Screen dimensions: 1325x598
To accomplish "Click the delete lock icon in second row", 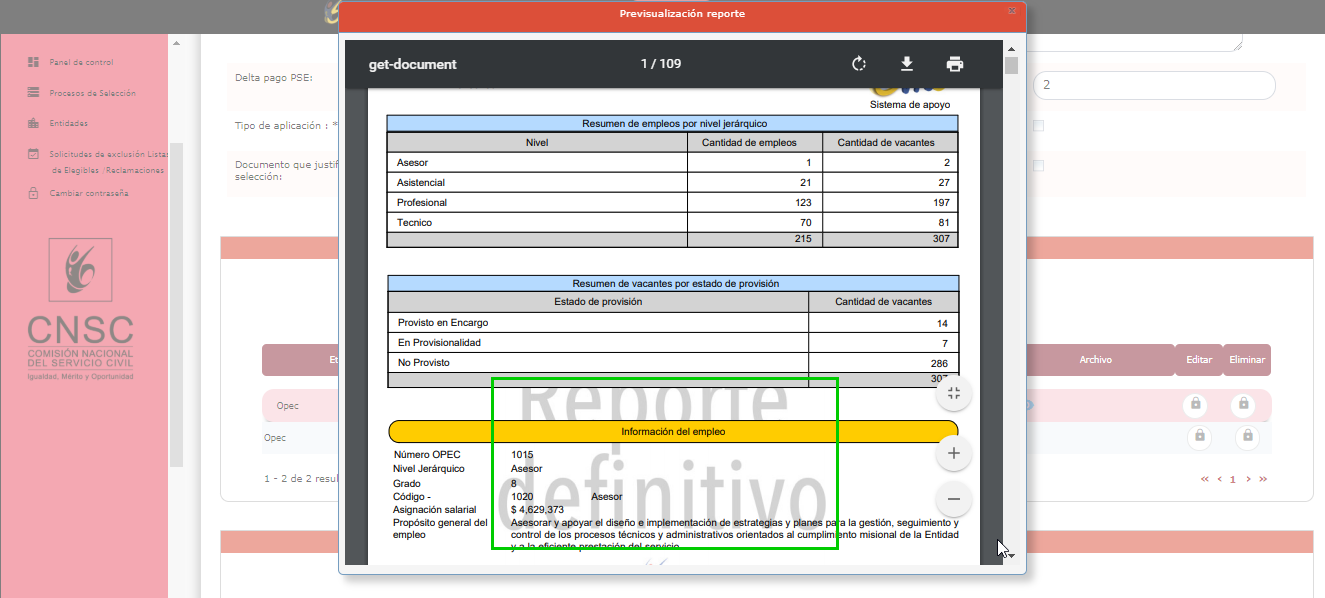I will 1246,437.
